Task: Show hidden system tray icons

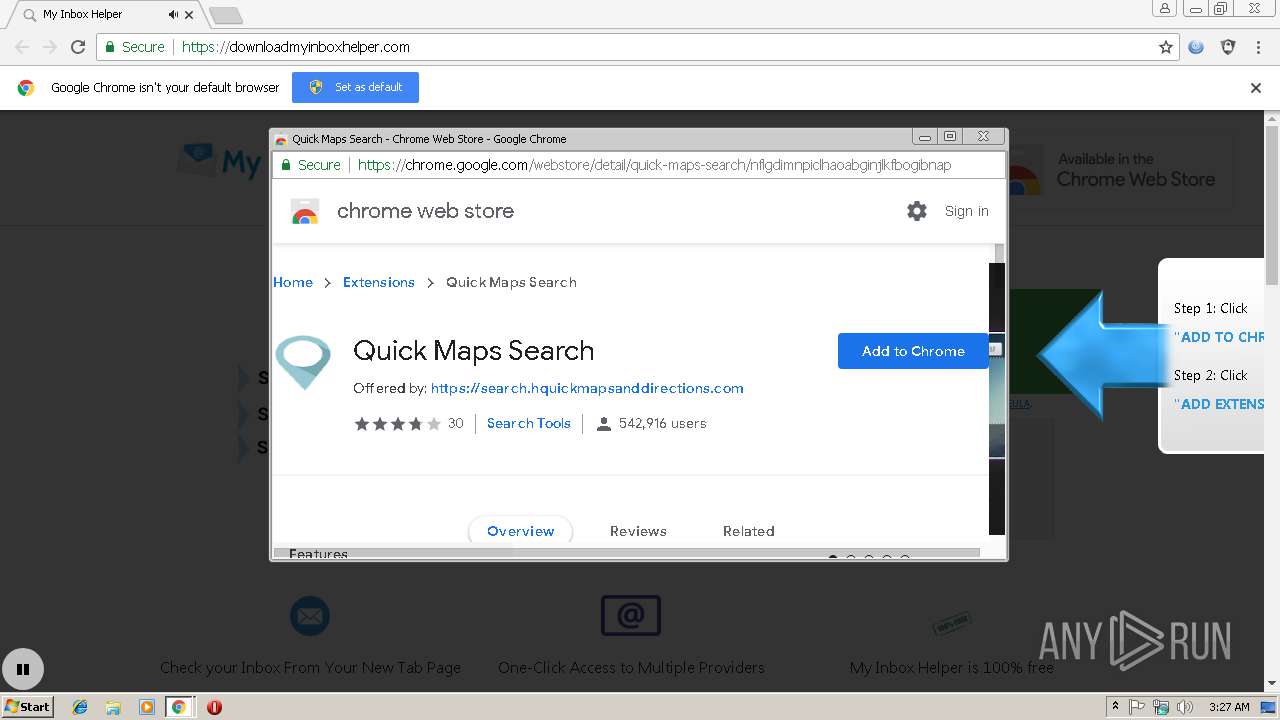Action: click(x=1115, y=707)
